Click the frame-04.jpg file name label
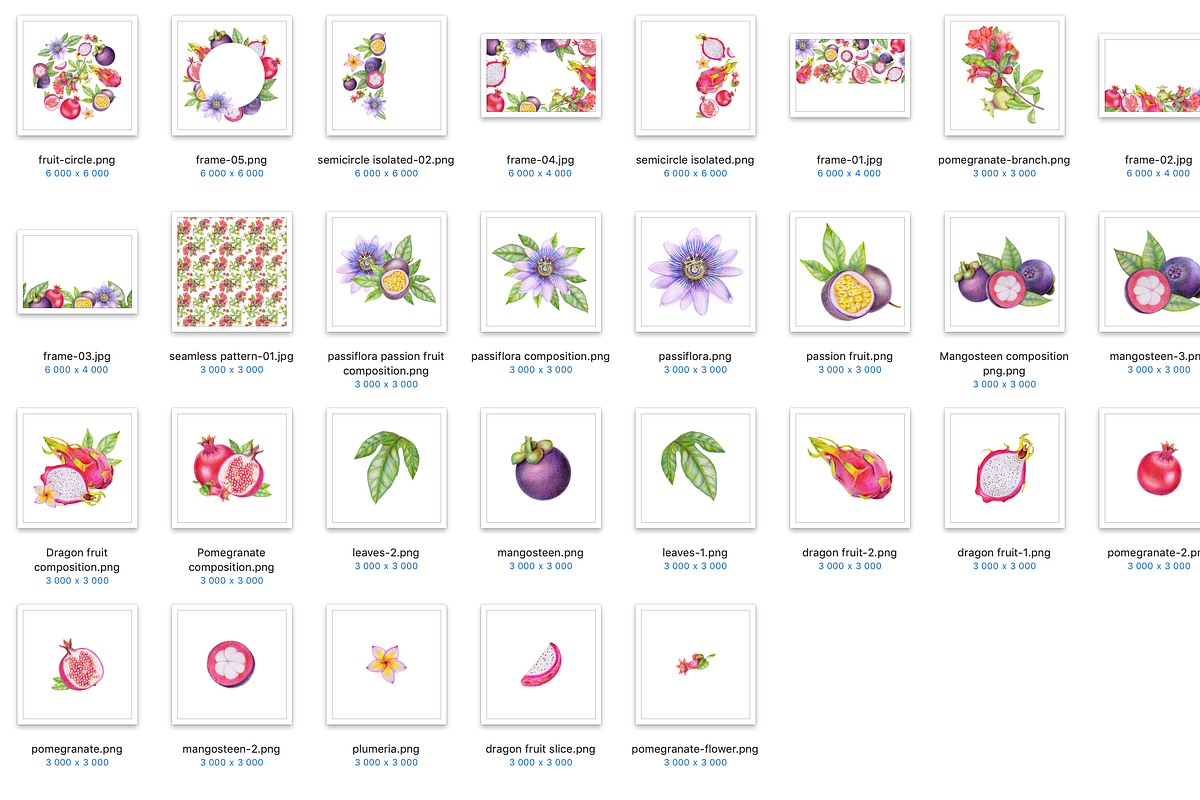The image size is (1200, 800). [x=540, y=160]
